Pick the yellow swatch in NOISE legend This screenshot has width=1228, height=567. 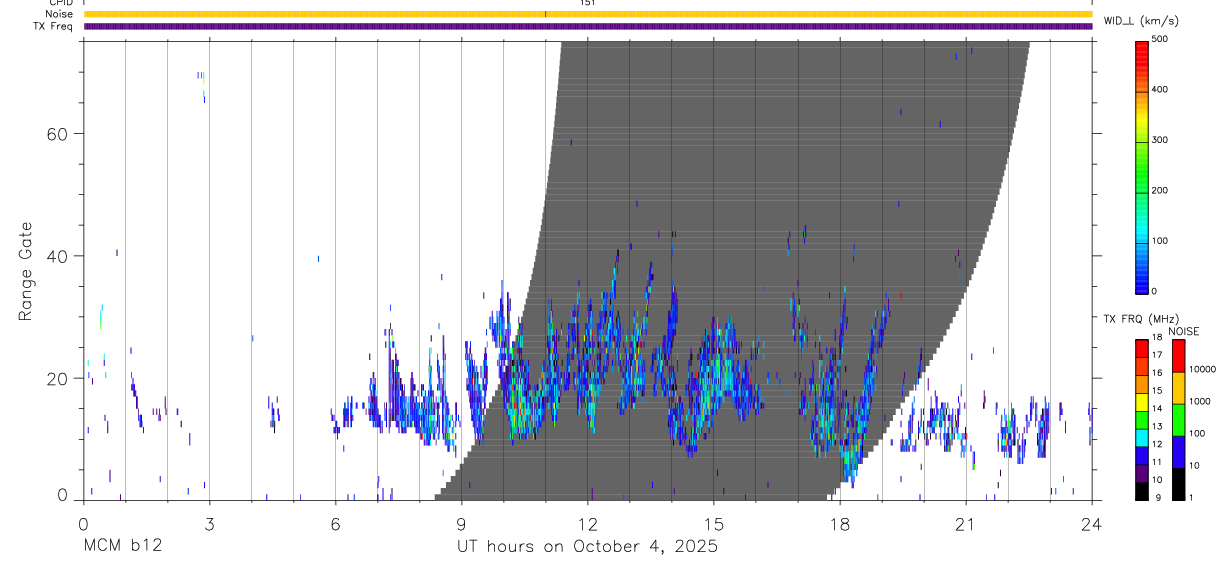[x=1178, y=388]
